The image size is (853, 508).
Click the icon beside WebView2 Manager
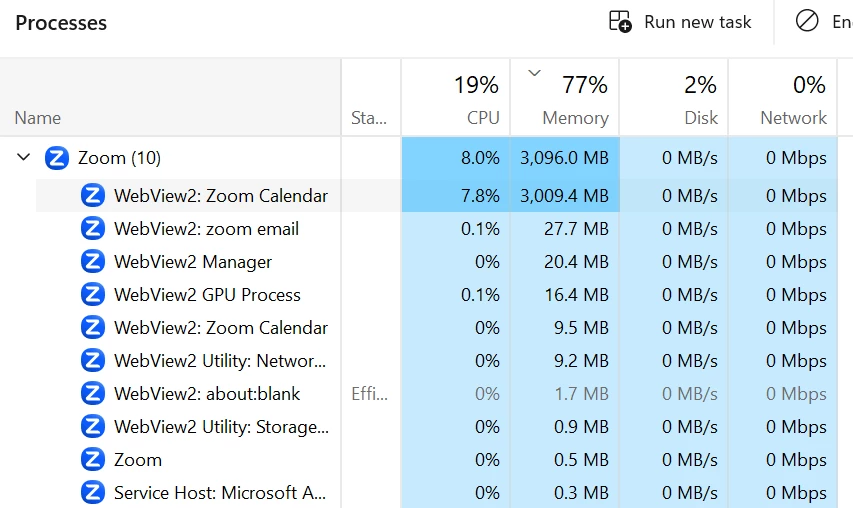pos(92,262)
